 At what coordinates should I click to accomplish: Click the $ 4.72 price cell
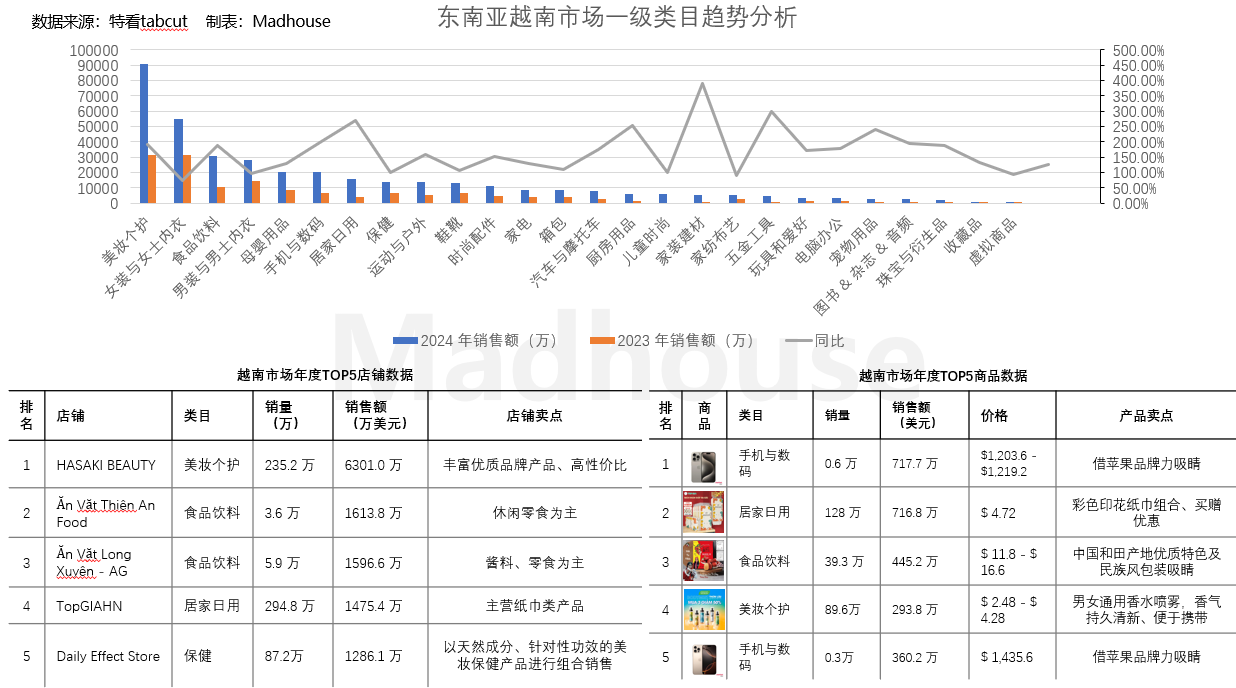tap(998, 512)
